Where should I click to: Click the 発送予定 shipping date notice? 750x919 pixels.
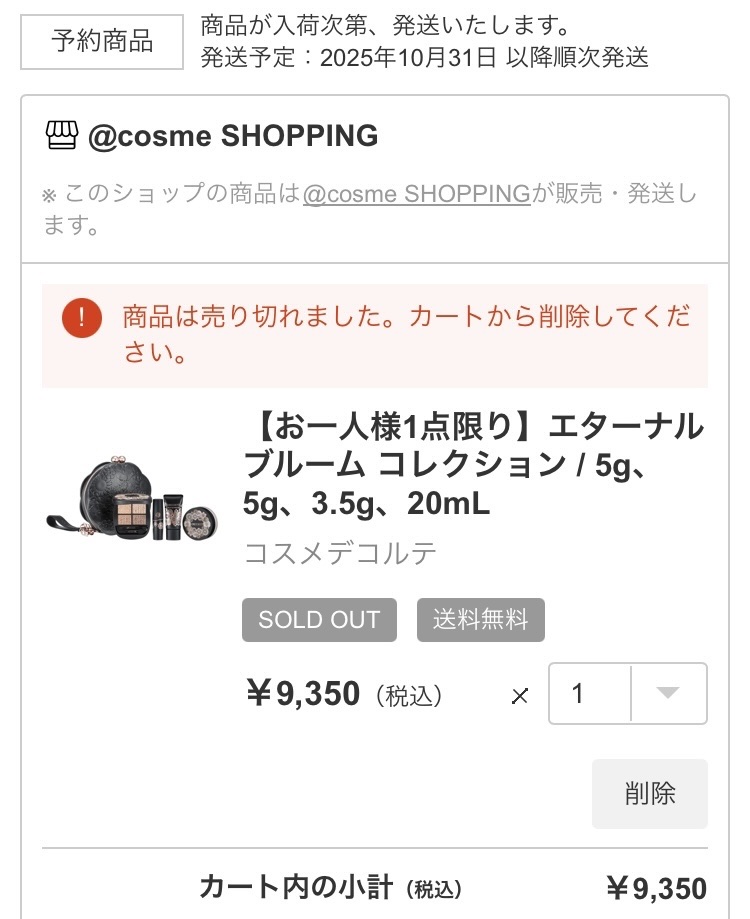point(424,59)
